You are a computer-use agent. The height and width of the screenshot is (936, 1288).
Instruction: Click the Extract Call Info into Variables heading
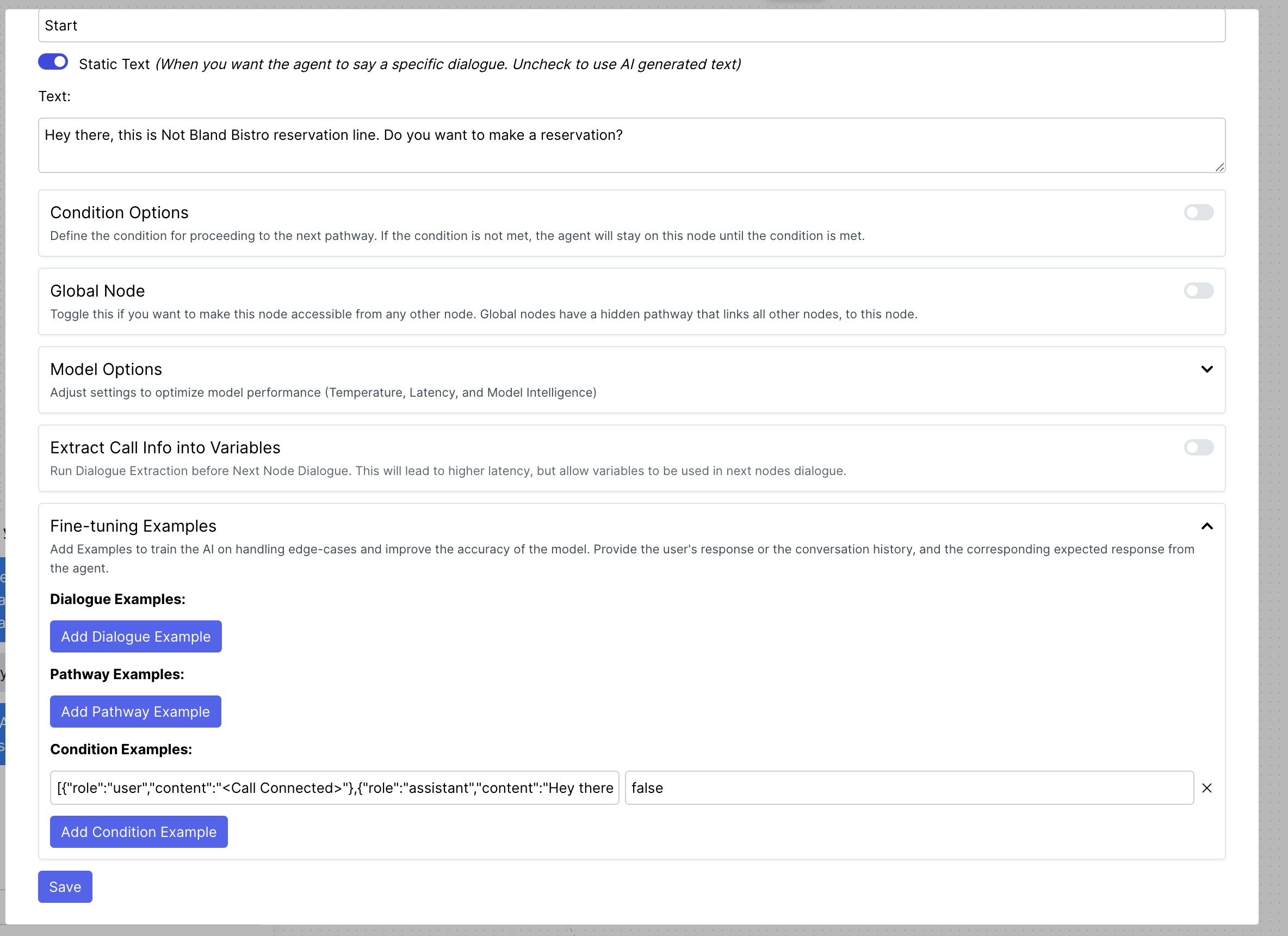coord(165,448)
